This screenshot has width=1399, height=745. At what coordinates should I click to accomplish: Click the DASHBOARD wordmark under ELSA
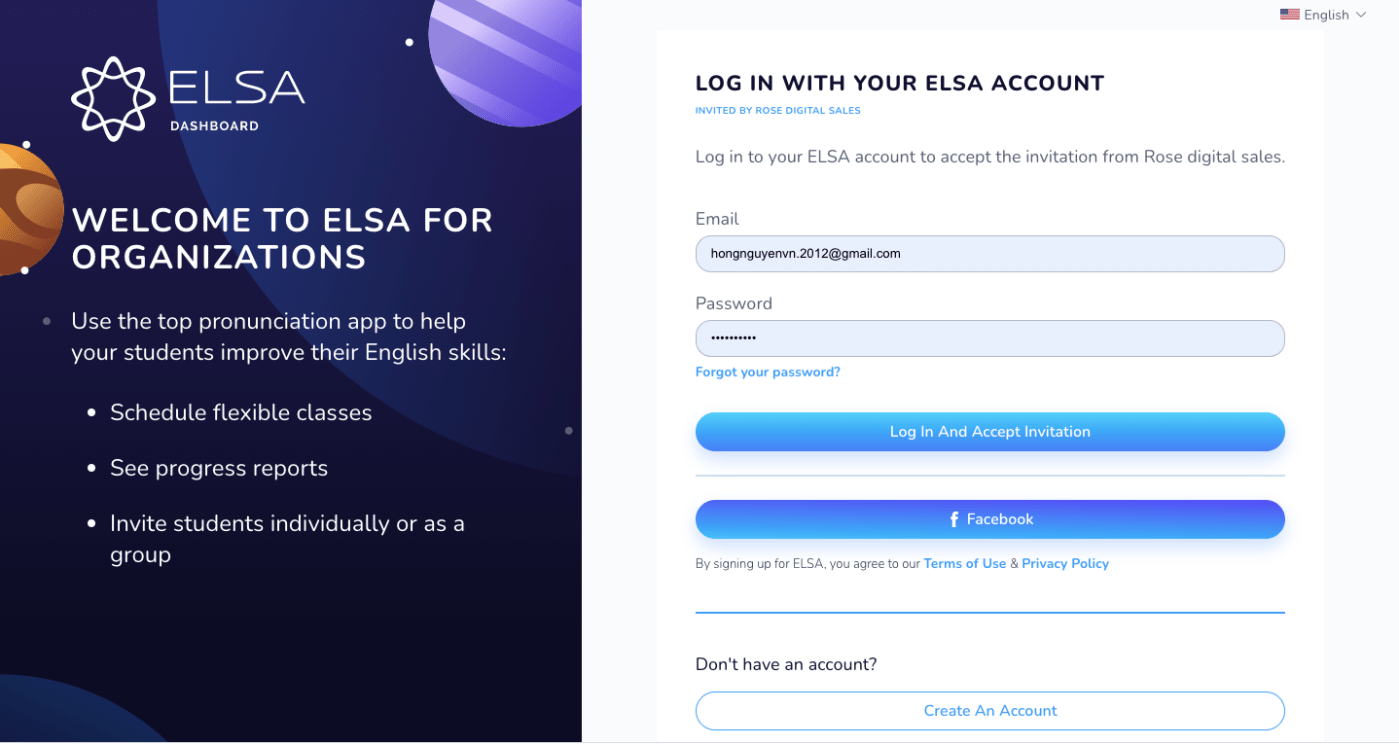tap(214, 126)
